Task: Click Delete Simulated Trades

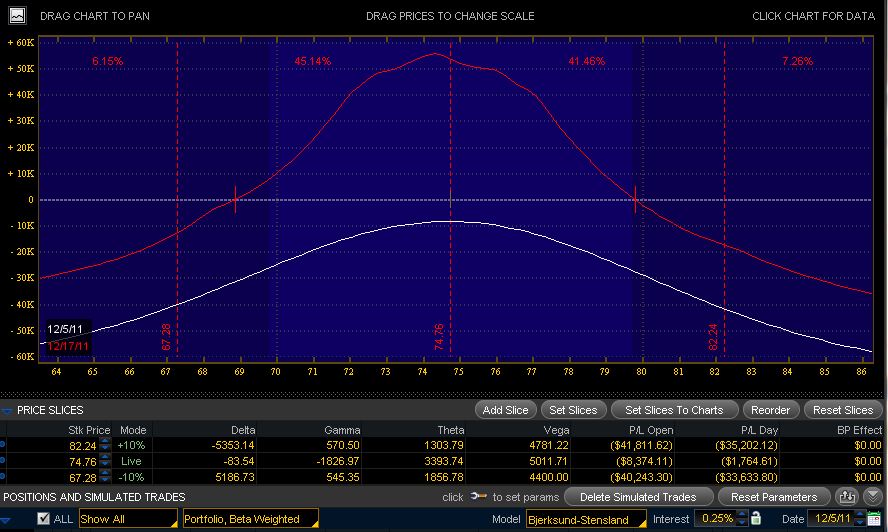Action: pyautogui.click(x=638, y=497)
